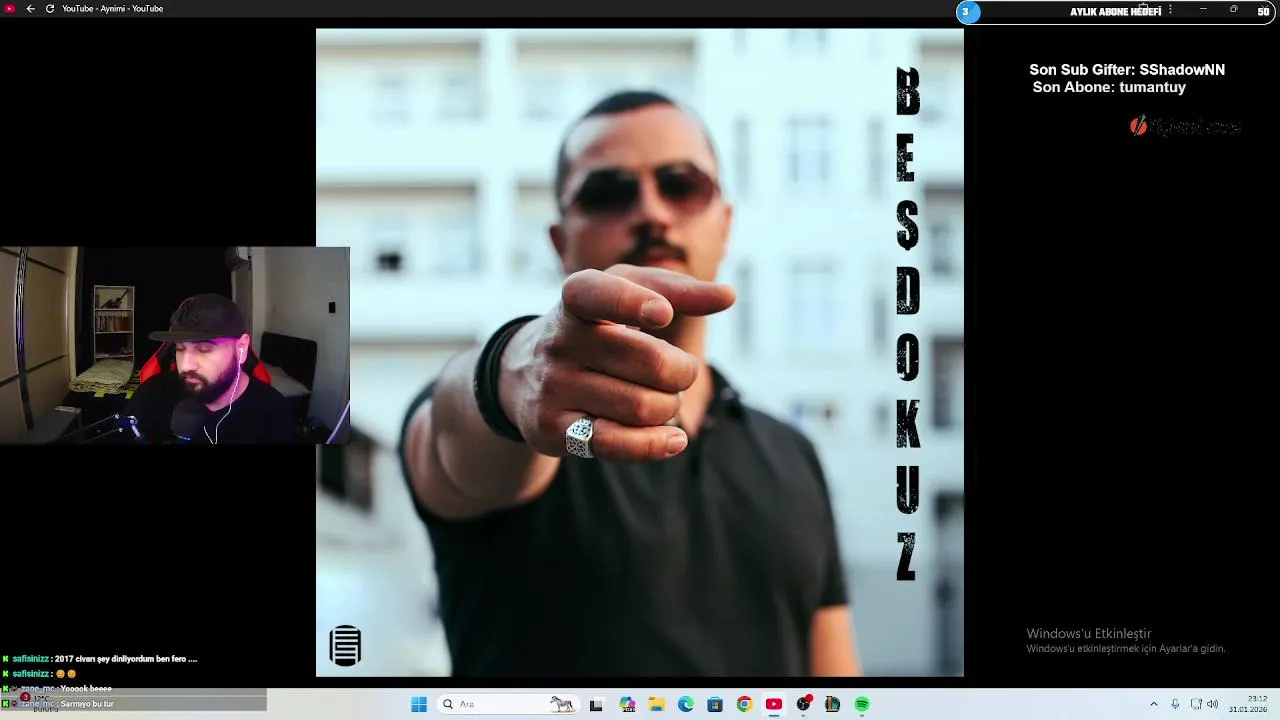Screen dimensions: 1280x720
Task: Click 'Son Sub Gifter: SShadowNN' text
Action: point(1127,70)
